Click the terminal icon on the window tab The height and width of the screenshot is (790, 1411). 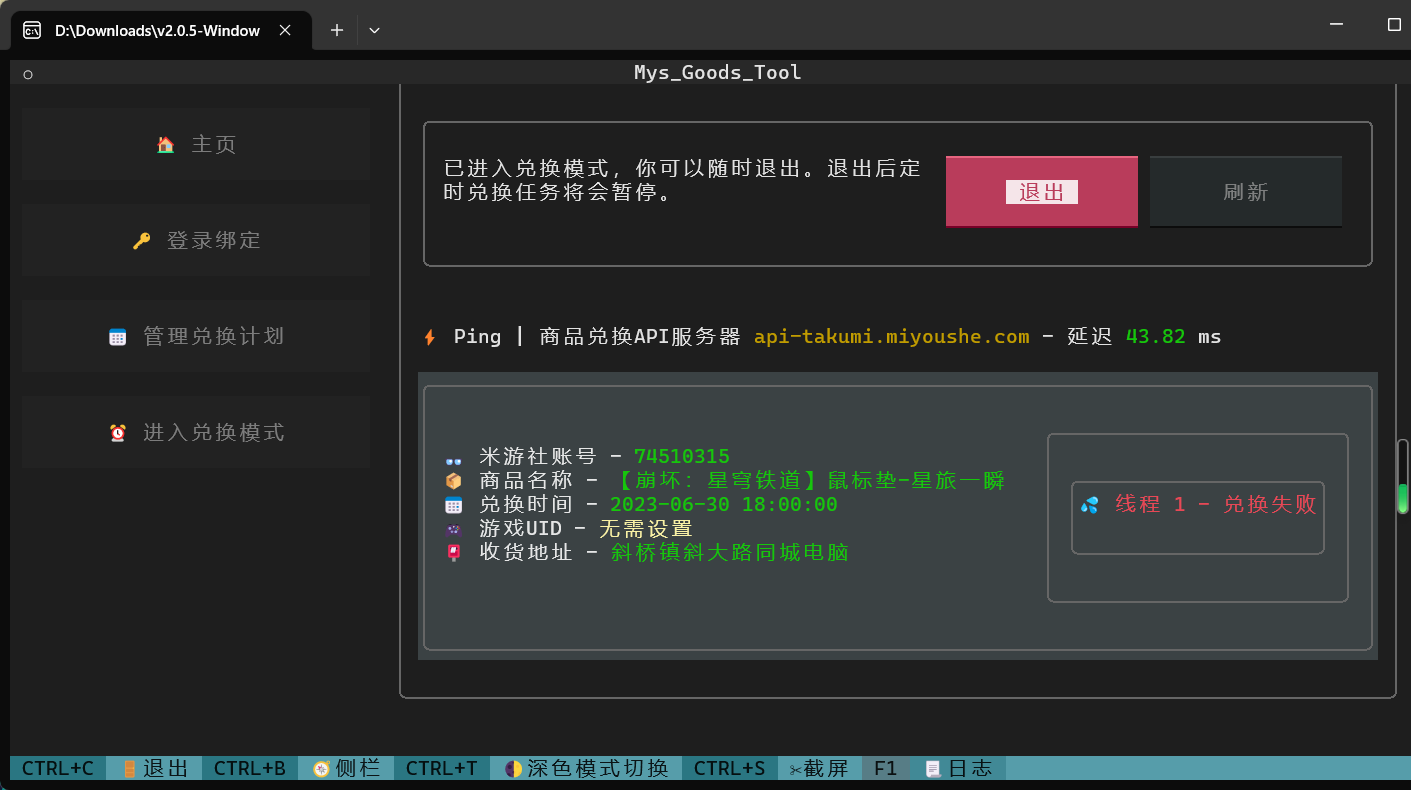click(x=31, y=30)
